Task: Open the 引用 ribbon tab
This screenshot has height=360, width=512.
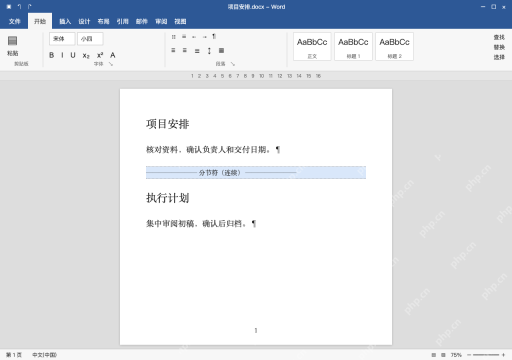Action: tap(123, 21)
